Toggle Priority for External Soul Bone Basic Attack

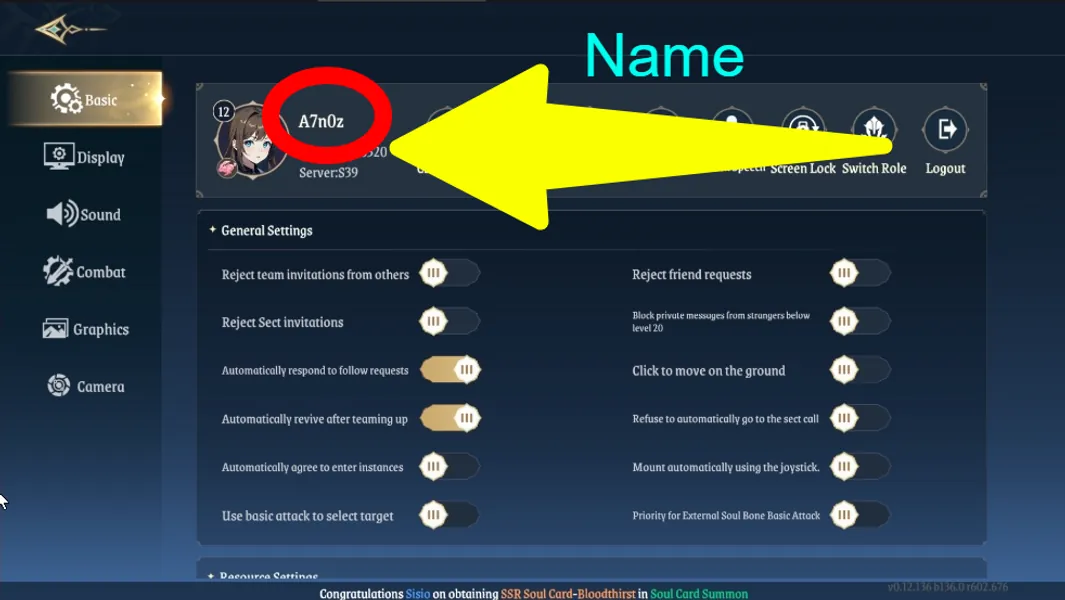point(860,515)
